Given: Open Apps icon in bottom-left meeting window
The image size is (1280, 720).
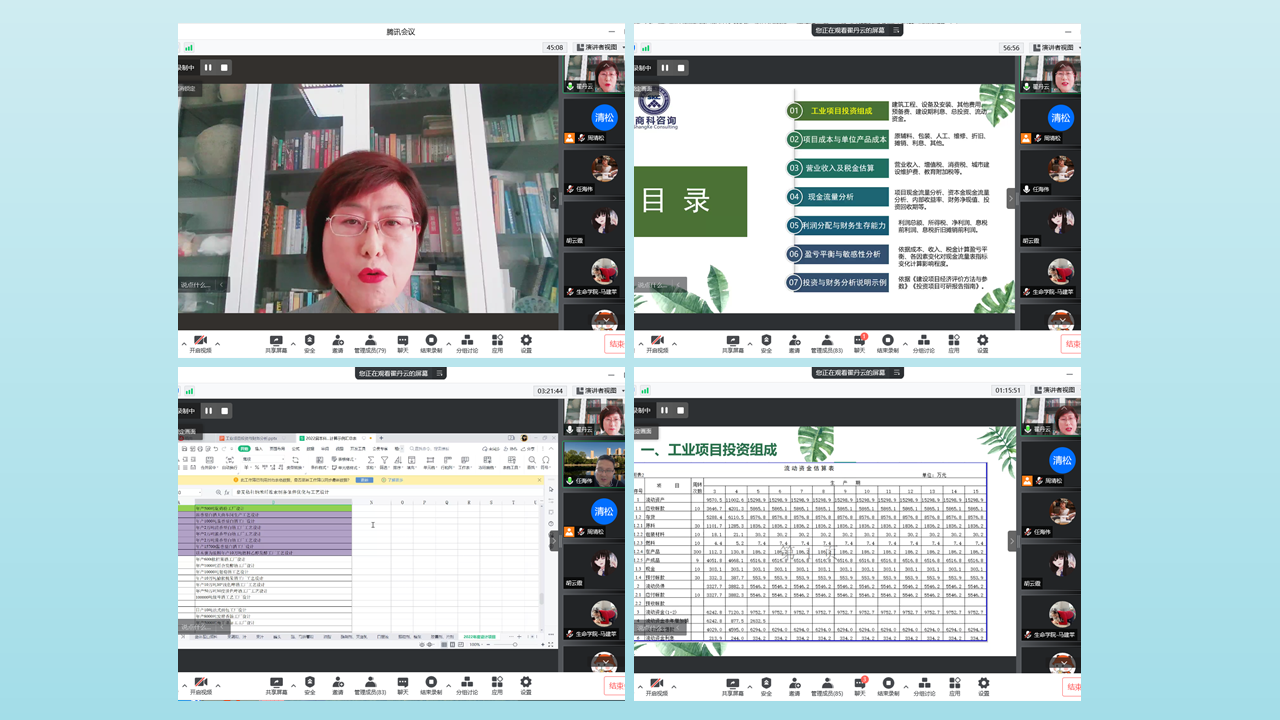Looking at the screenshot, I should [498, 684].
